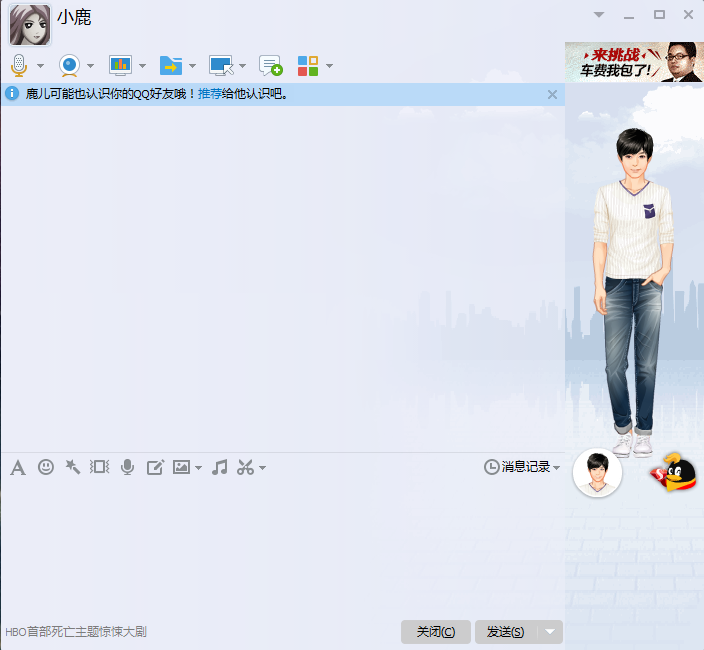Screen dimensions: 704x650
Task: Dismiss the blue info notification bar
Action: point(552,94)
